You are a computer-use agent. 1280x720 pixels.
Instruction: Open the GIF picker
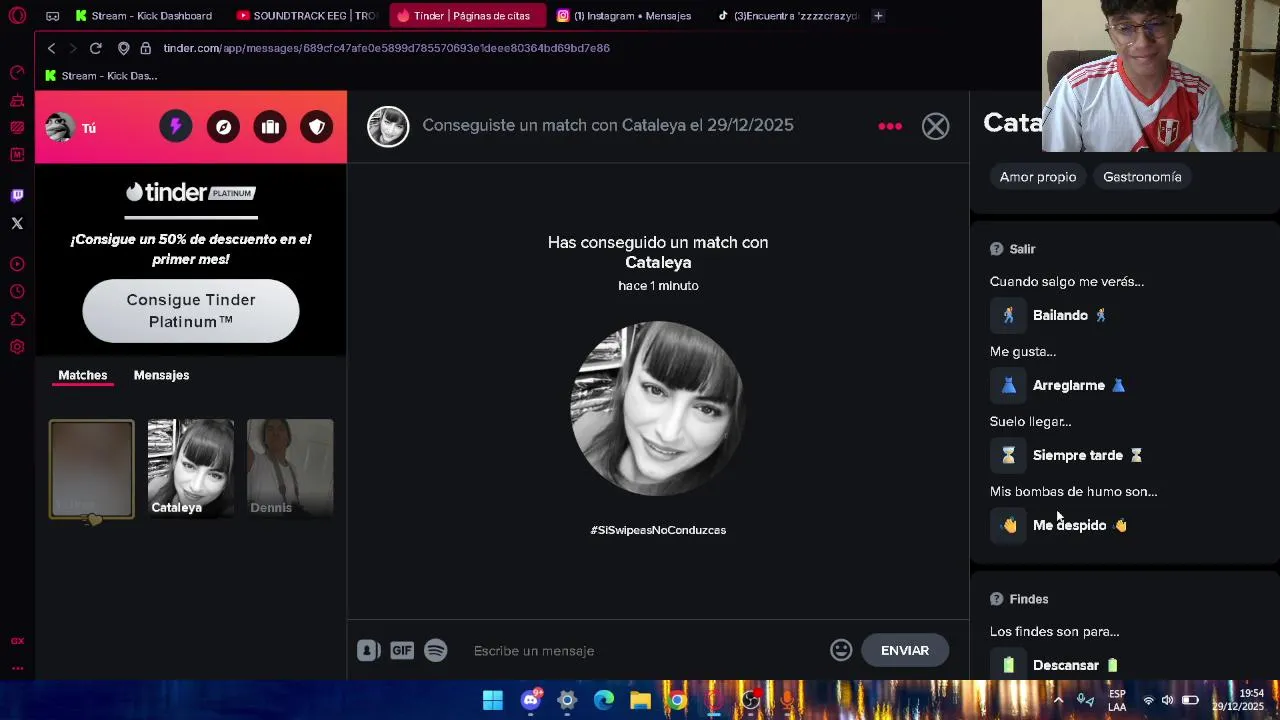pyautogui.click(x=402, y=650)
